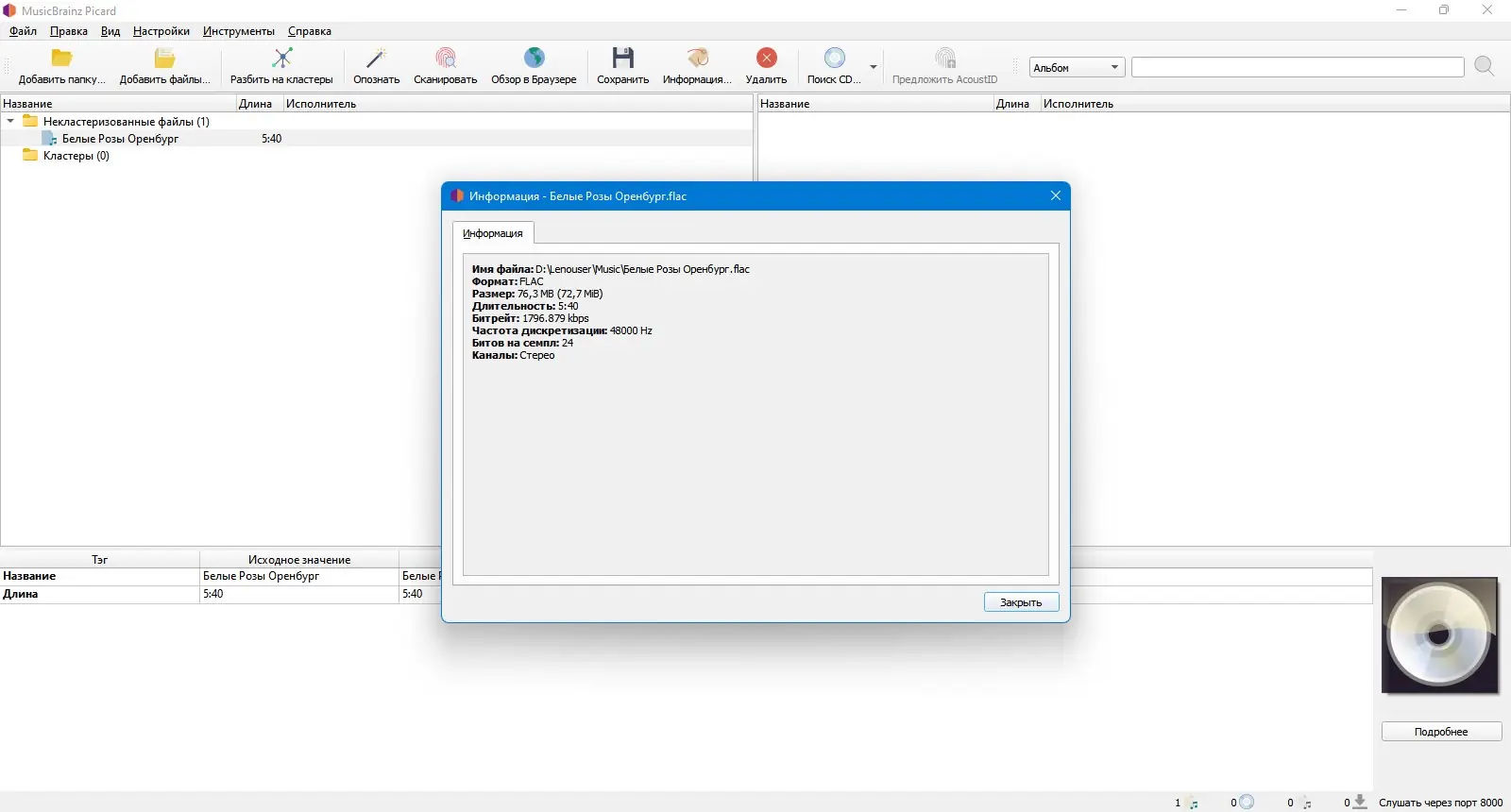Image resolution: width=1511 pixels, height=812 pixels.
Task: Click the unclustered files folder icon
Action: (x=30, y=122)
